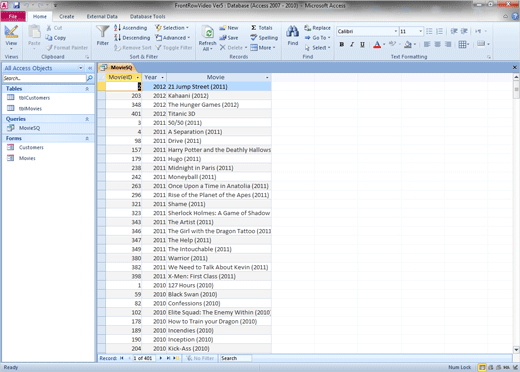The image size is (520, 372).
Task: Open the Selection filter dropdown
Action: [x=172, y=28]
